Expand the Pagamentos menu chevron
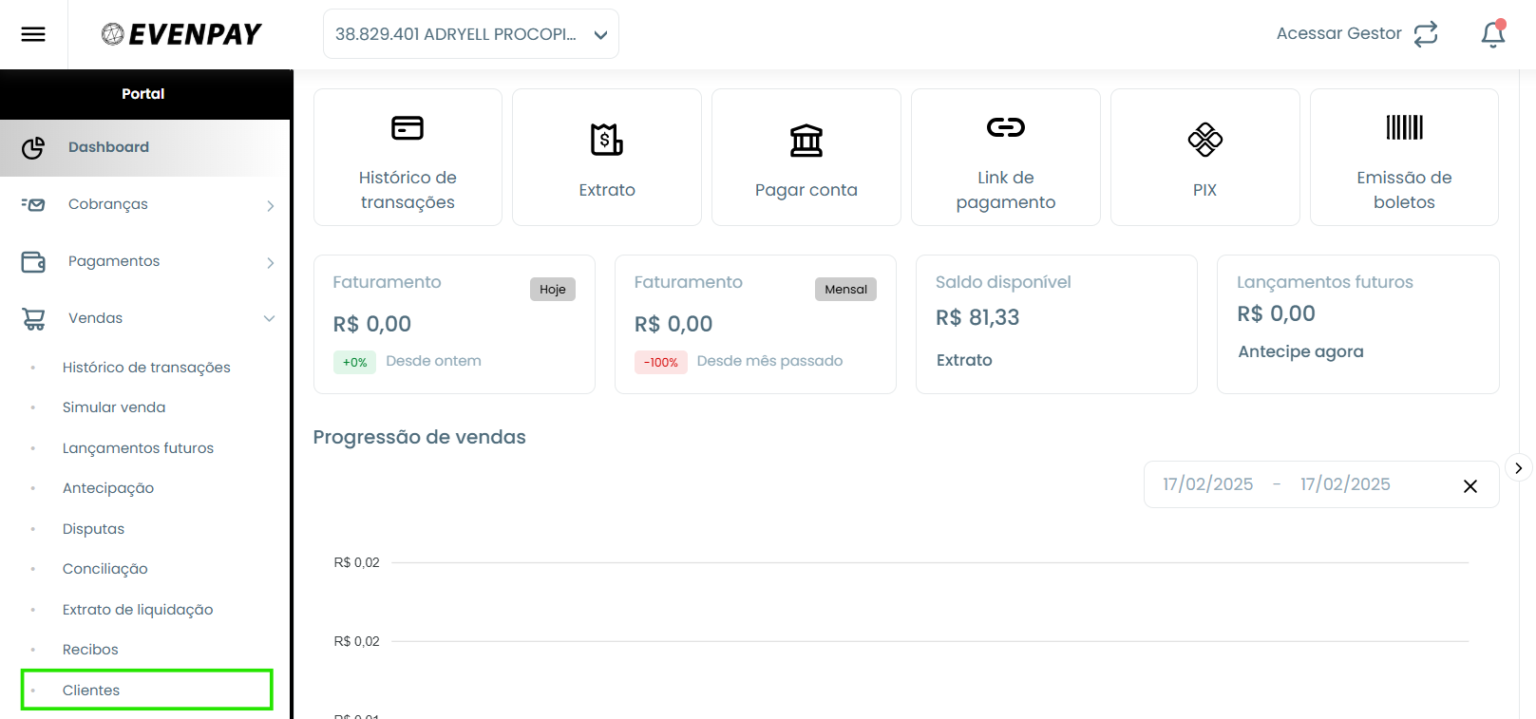The height and width of the screenshot is (719, 1536). tap(270, 263)
